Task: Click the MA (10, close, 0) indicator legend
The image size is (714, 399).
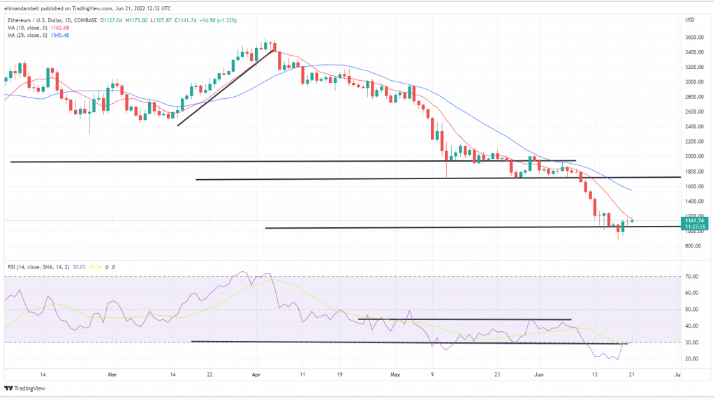Action: 27,28
